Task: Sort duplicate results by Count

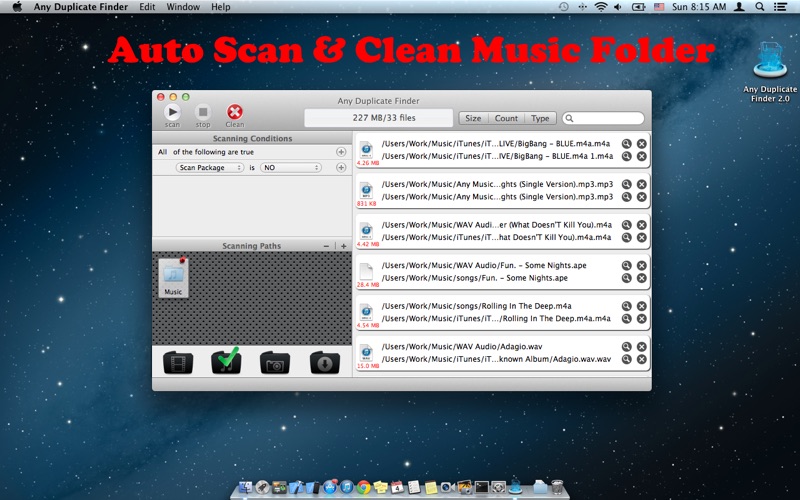Action: [x=506, y=118]
